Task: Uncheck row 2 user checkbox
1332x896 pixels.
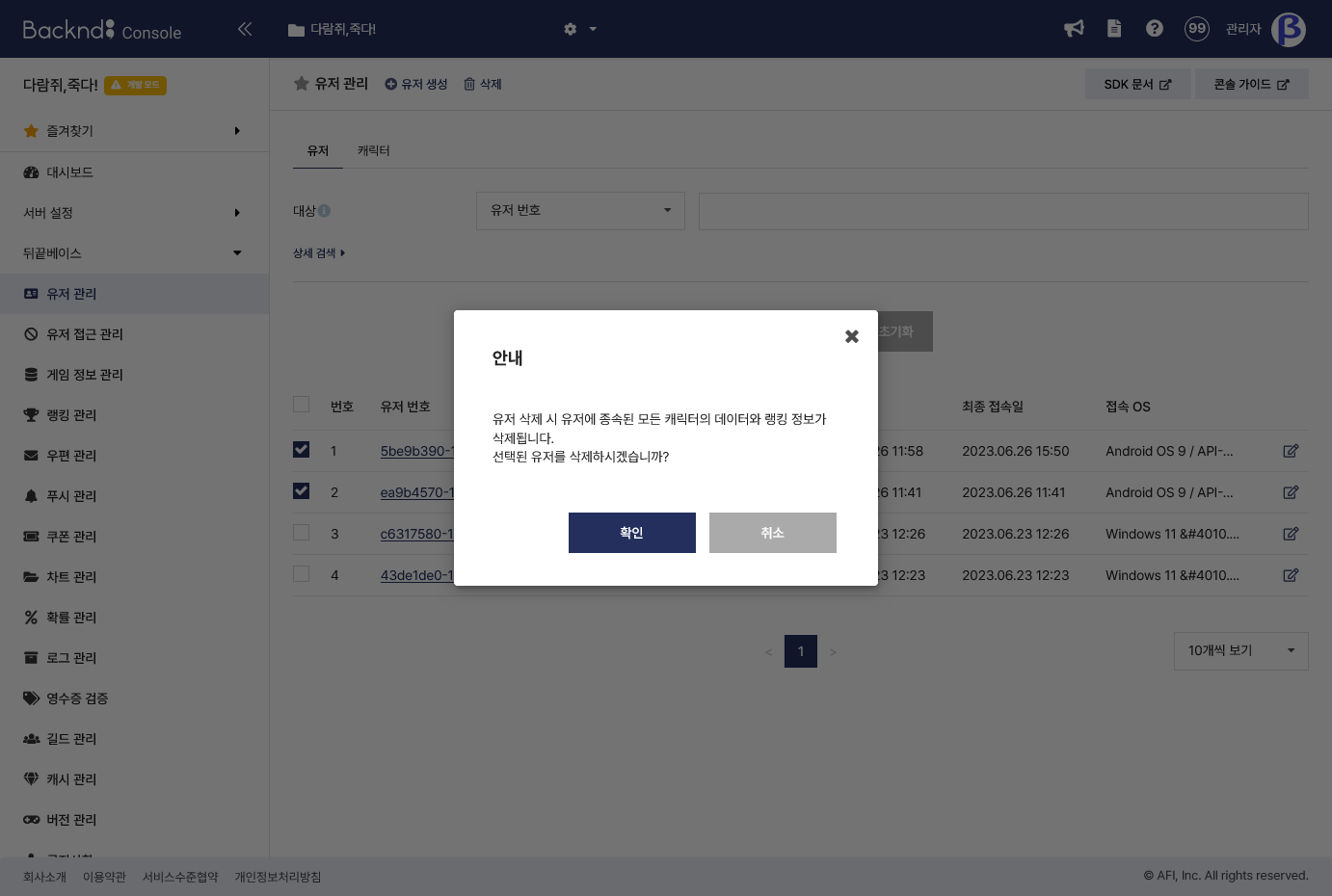Action: point(302,491)
